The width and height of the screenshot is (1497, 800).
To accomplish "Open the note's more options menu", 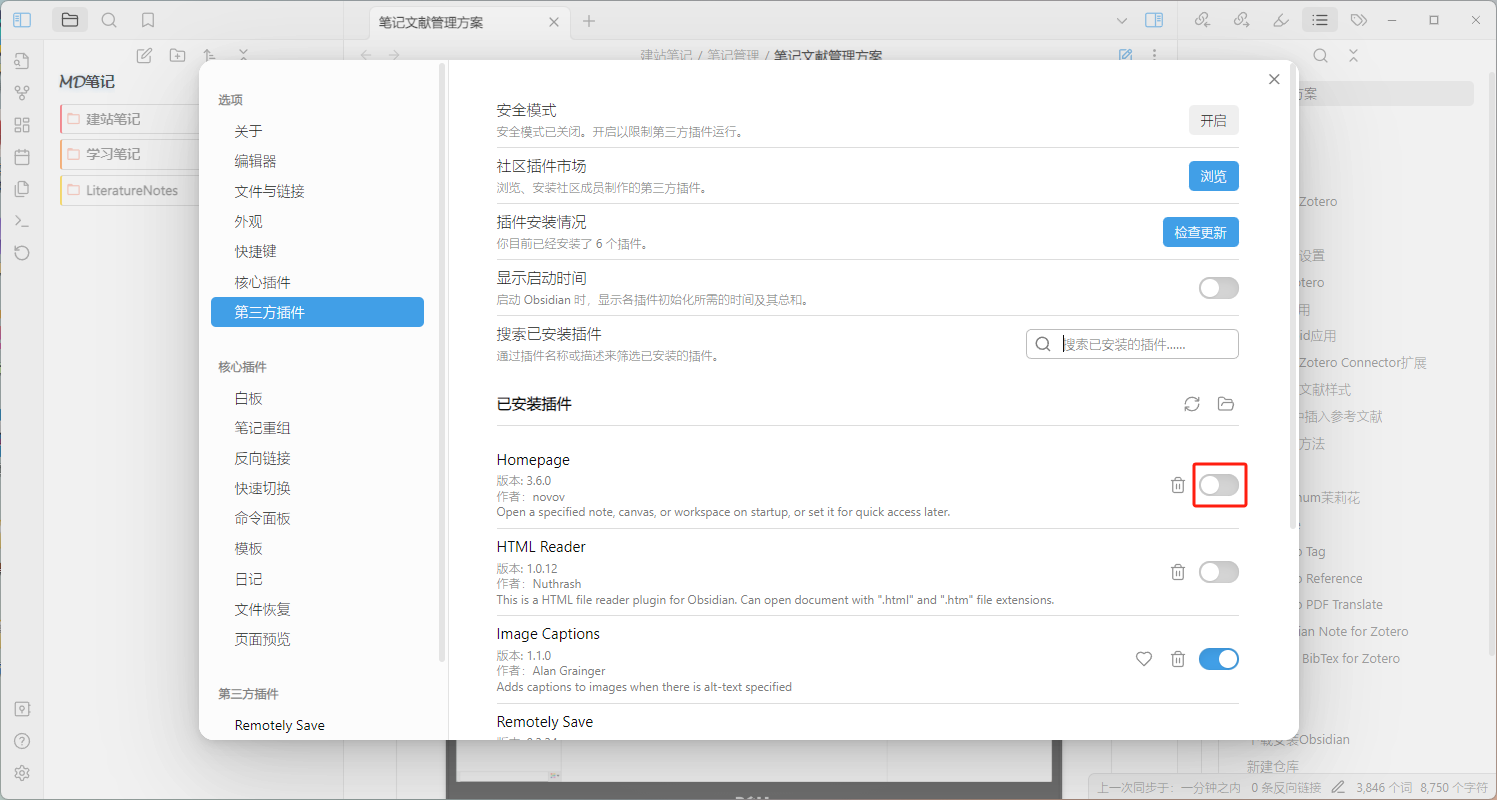I will point(1155,56).
